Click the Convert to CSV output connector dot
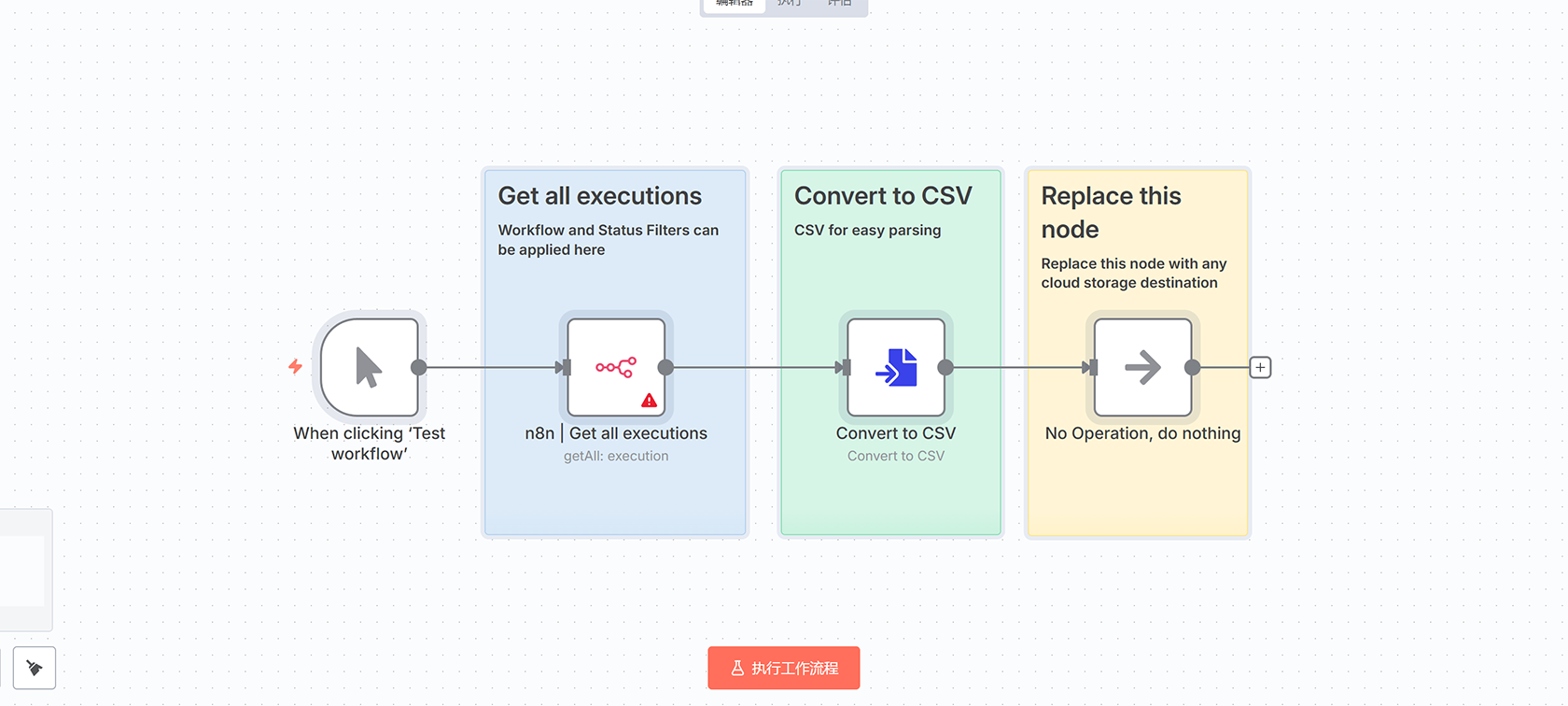1568x706 pixels. click(945, 367)
